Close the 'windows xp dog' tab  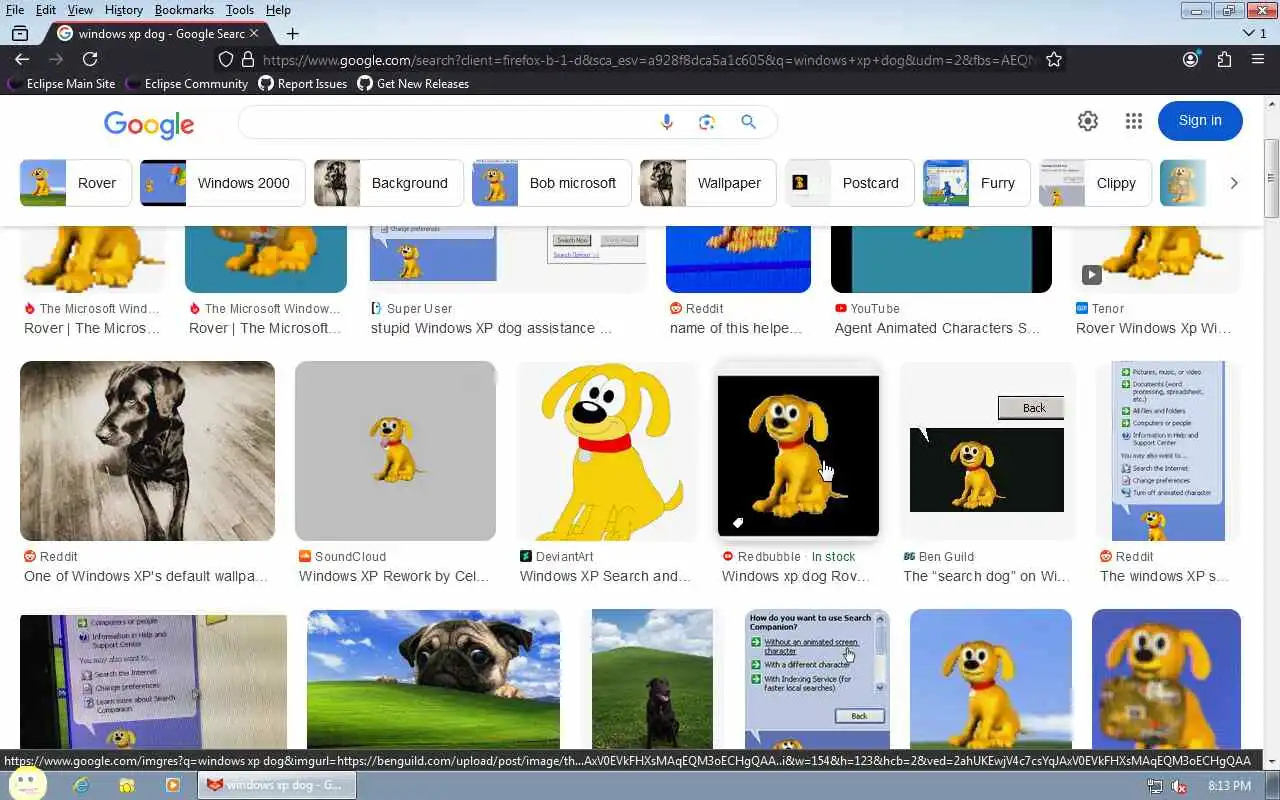click(x=254, y=33)
